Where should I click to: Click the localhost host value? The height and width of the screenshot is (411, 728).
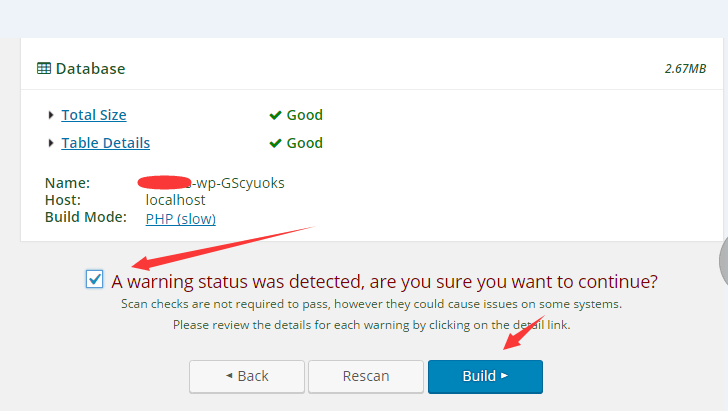click(x=176, y=200)
